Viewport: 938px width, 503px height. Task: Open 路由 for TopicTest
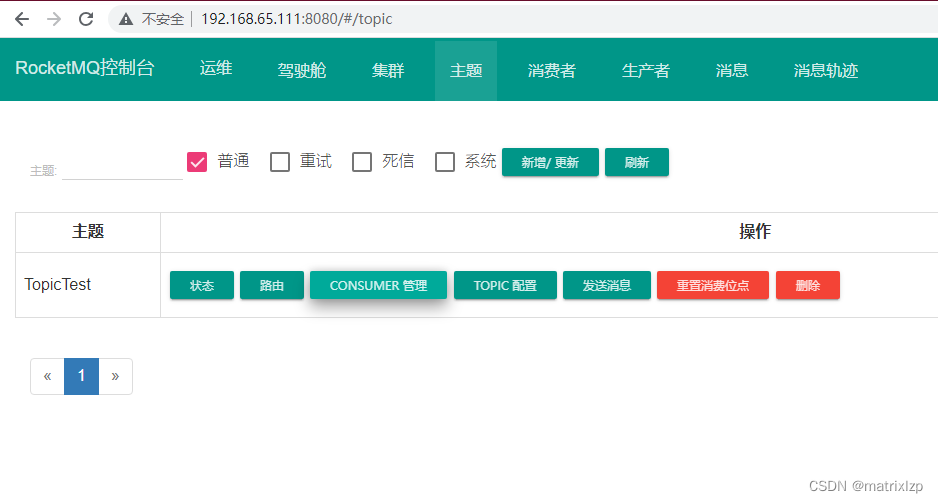(272, 285)
